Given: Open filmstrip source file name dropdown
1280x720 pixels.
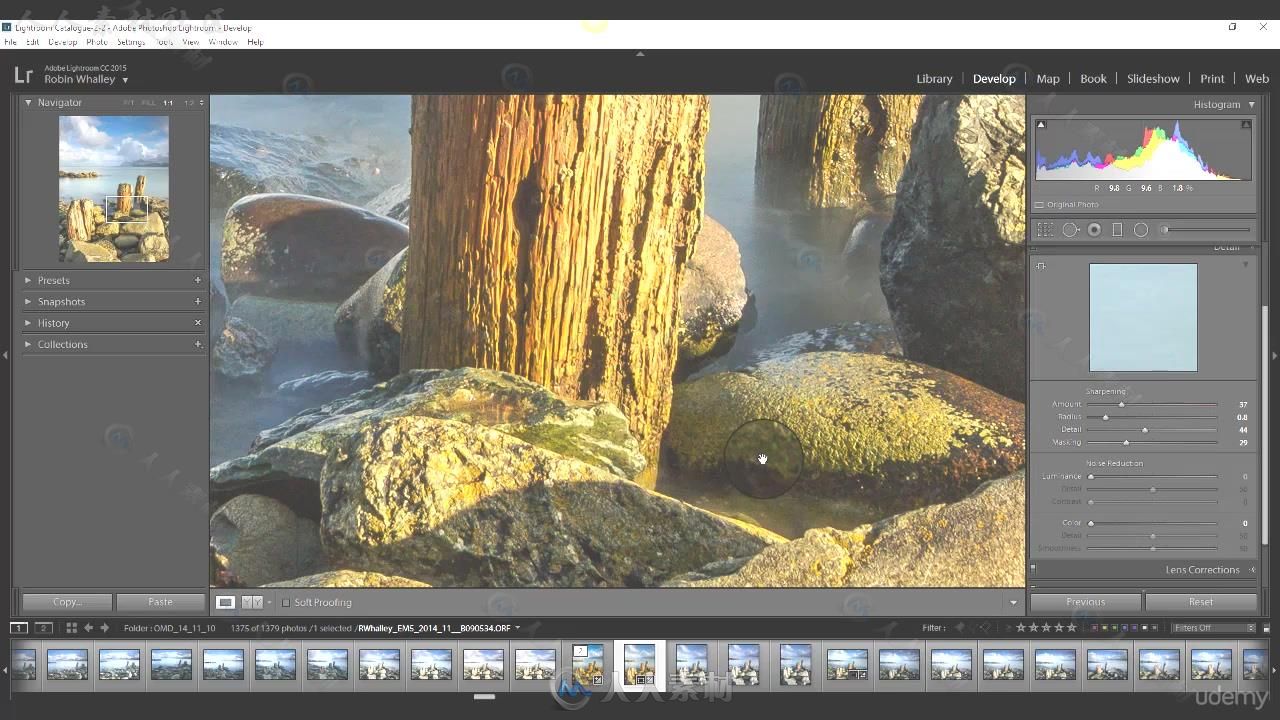Looking at the screenshot, I should pos(517,628).
